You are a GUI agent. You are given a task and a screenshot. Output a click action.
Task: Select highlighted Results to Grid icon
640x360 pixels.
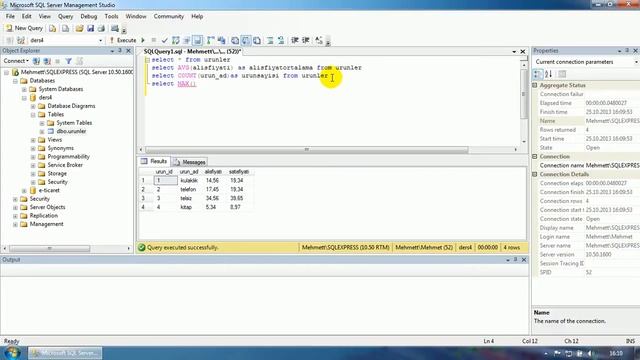tap(246, 40)
